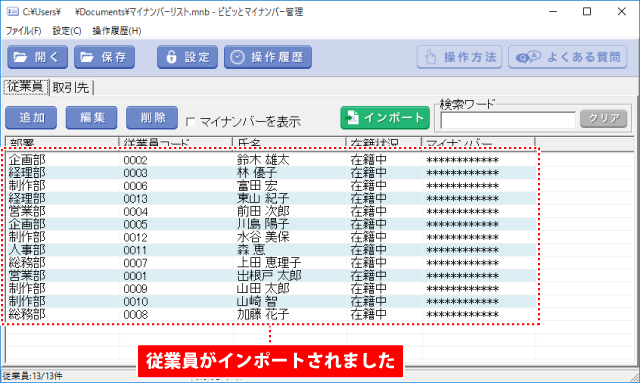
Task: Sort by the マイナンバー column header
Action: [x=478, y=143]
